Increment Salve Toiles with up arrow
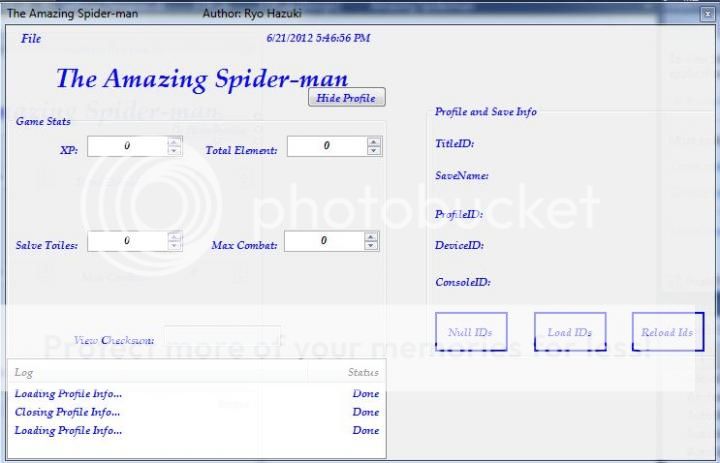The image size is (720, 463). tap(174, 237)
